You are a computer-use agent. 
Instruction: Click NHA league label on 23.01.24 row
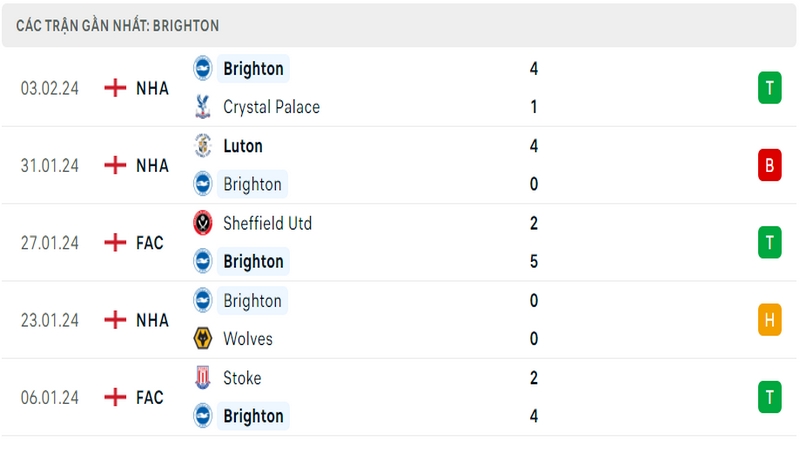(152, 320)
